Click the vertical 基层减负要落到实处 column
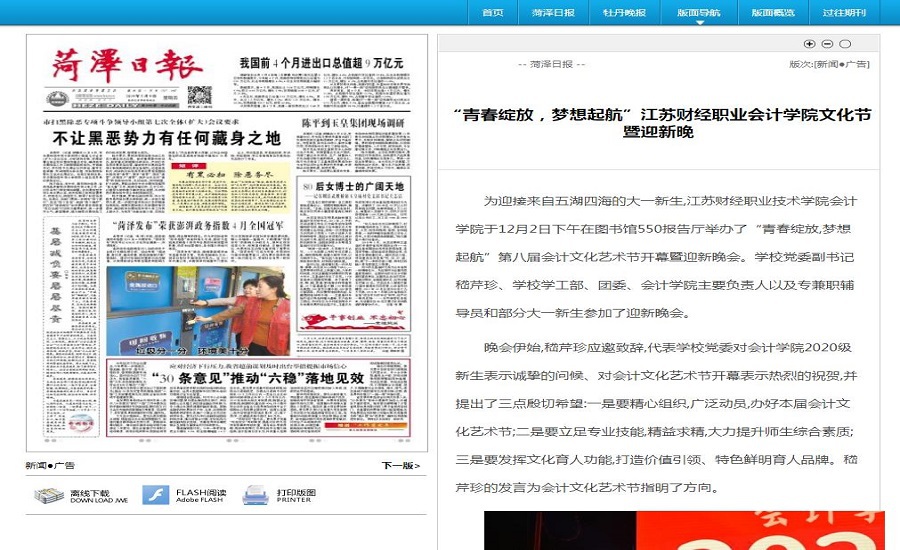This screenshot has height=550, width=900. [x=56, y=274]
